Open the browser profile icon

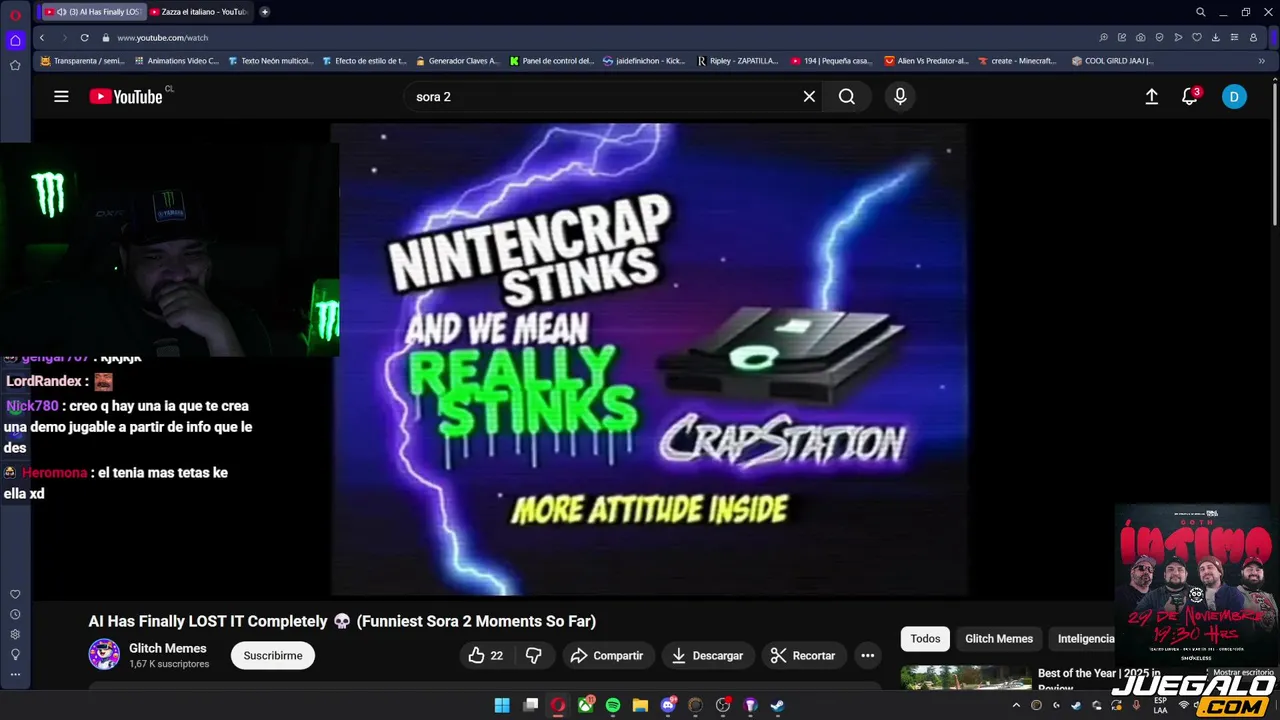tap(1255, 37)
